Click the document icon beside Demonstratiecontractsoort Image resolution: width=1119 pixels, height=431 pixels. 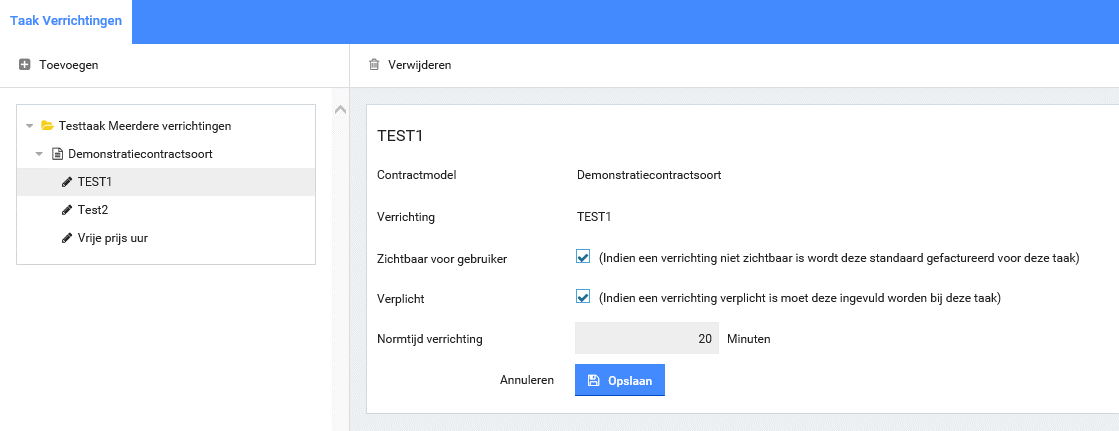tap(57, 154)
